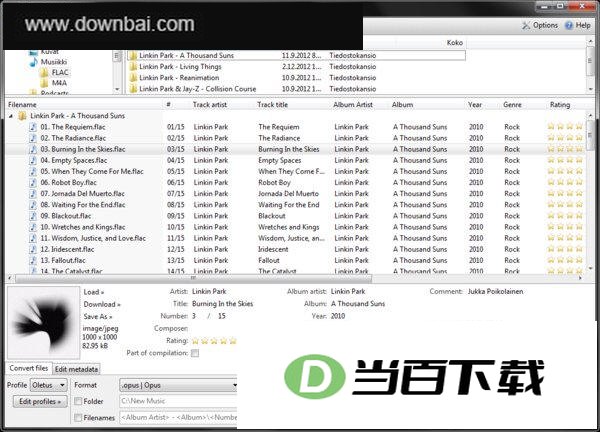
Task: Click the Edit profiles button
Action: 40,401
